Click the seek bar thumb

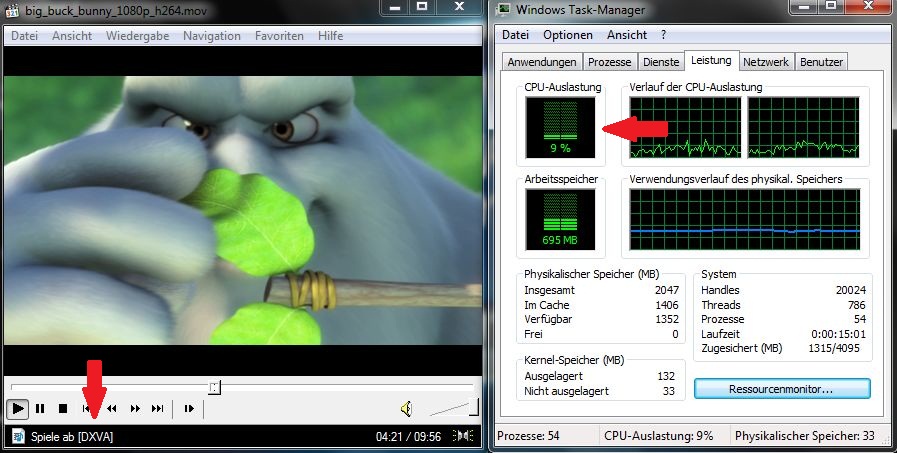214,388
